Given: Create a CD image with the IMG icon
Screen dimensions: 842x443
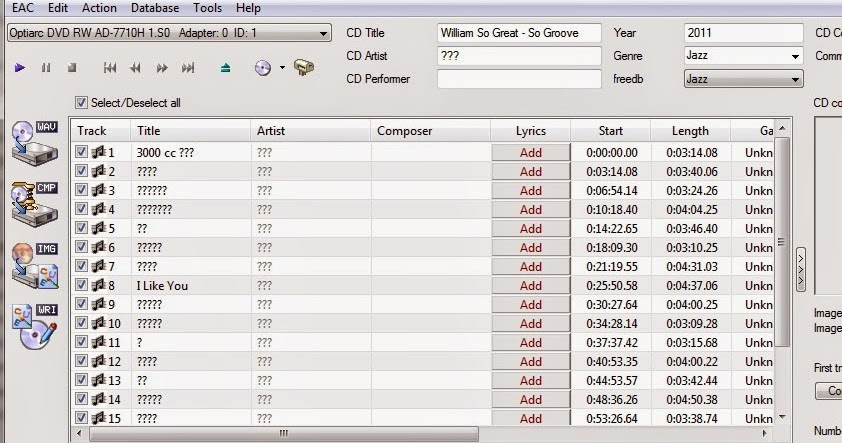Looking at the screenshot, I should (x=34, y=265).
